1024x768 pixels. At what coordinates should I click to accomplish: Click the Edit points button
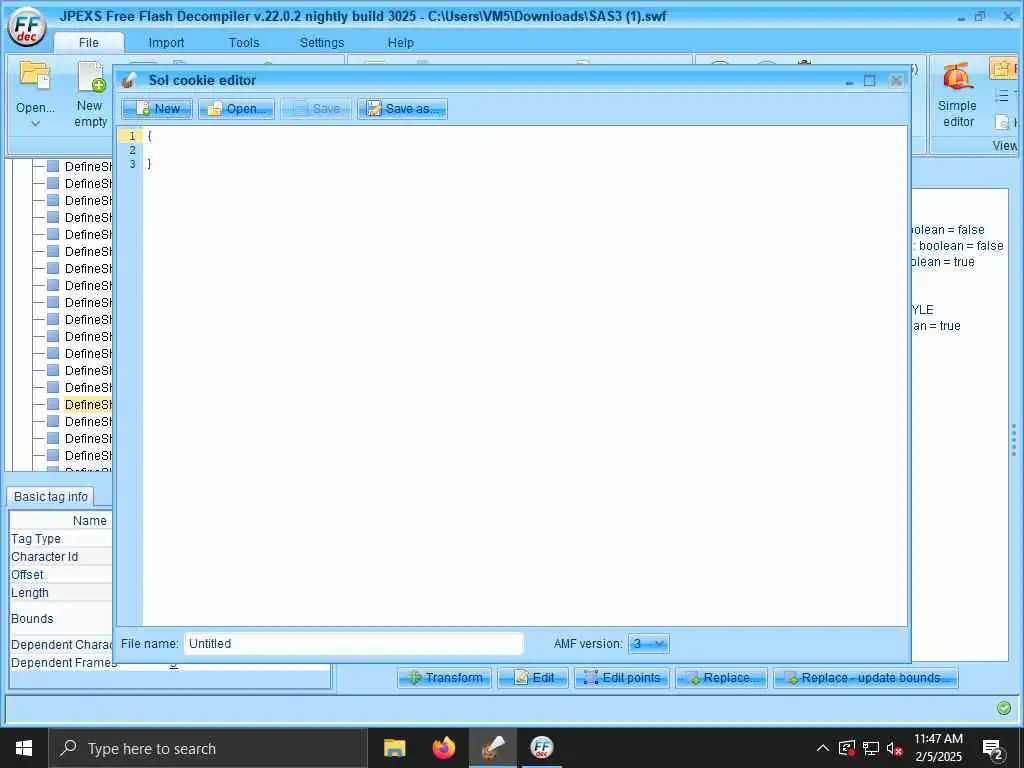pos(622,678)
